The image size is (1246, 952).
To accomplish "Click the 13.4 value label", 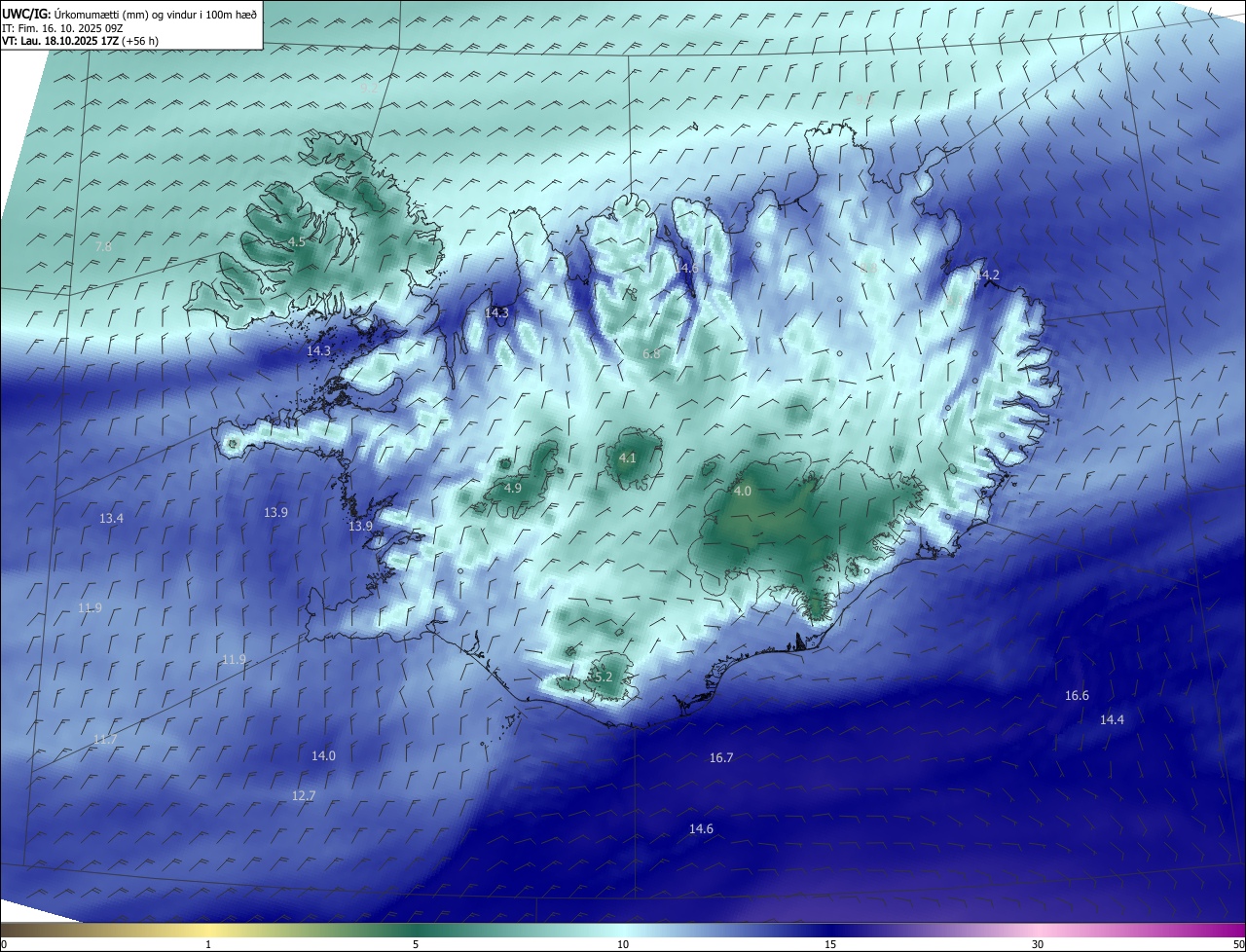I will point(111,519).
